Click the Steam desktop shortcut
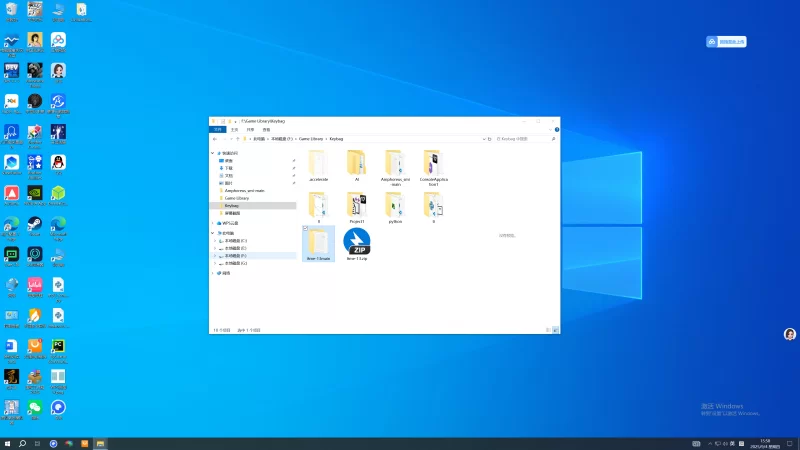This screenshot has width=800, height=450. point(35,223)
